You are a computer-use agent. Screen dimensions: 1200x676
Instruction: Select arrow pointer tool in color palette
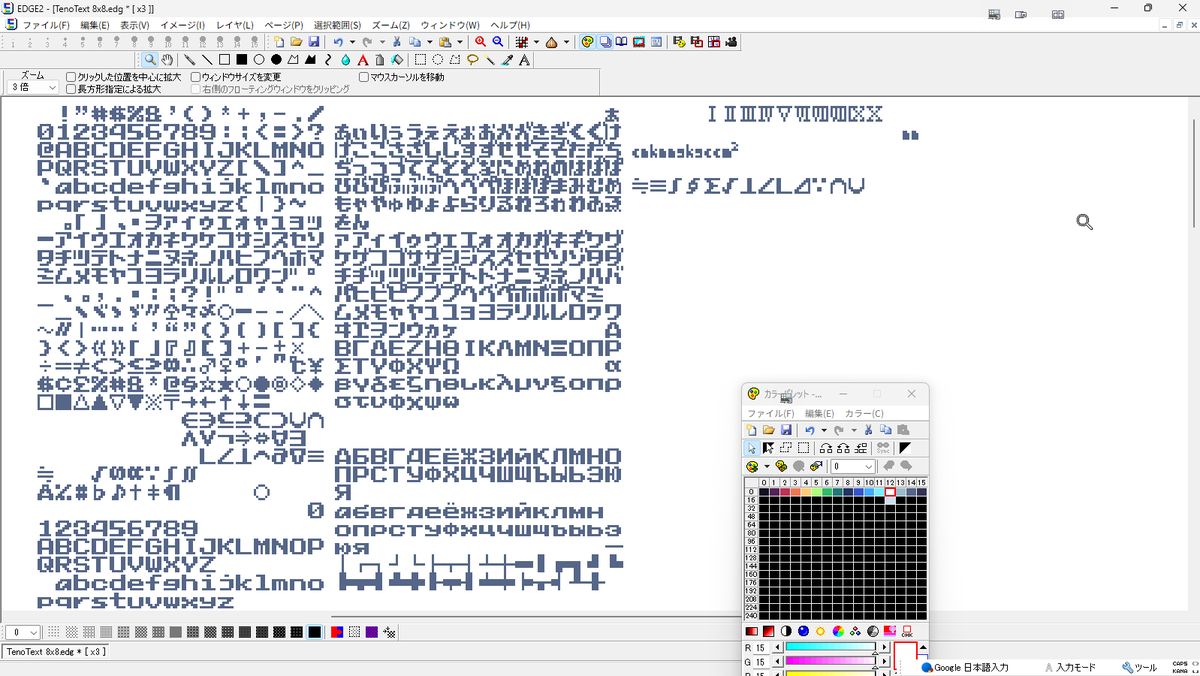pos(751,448)
